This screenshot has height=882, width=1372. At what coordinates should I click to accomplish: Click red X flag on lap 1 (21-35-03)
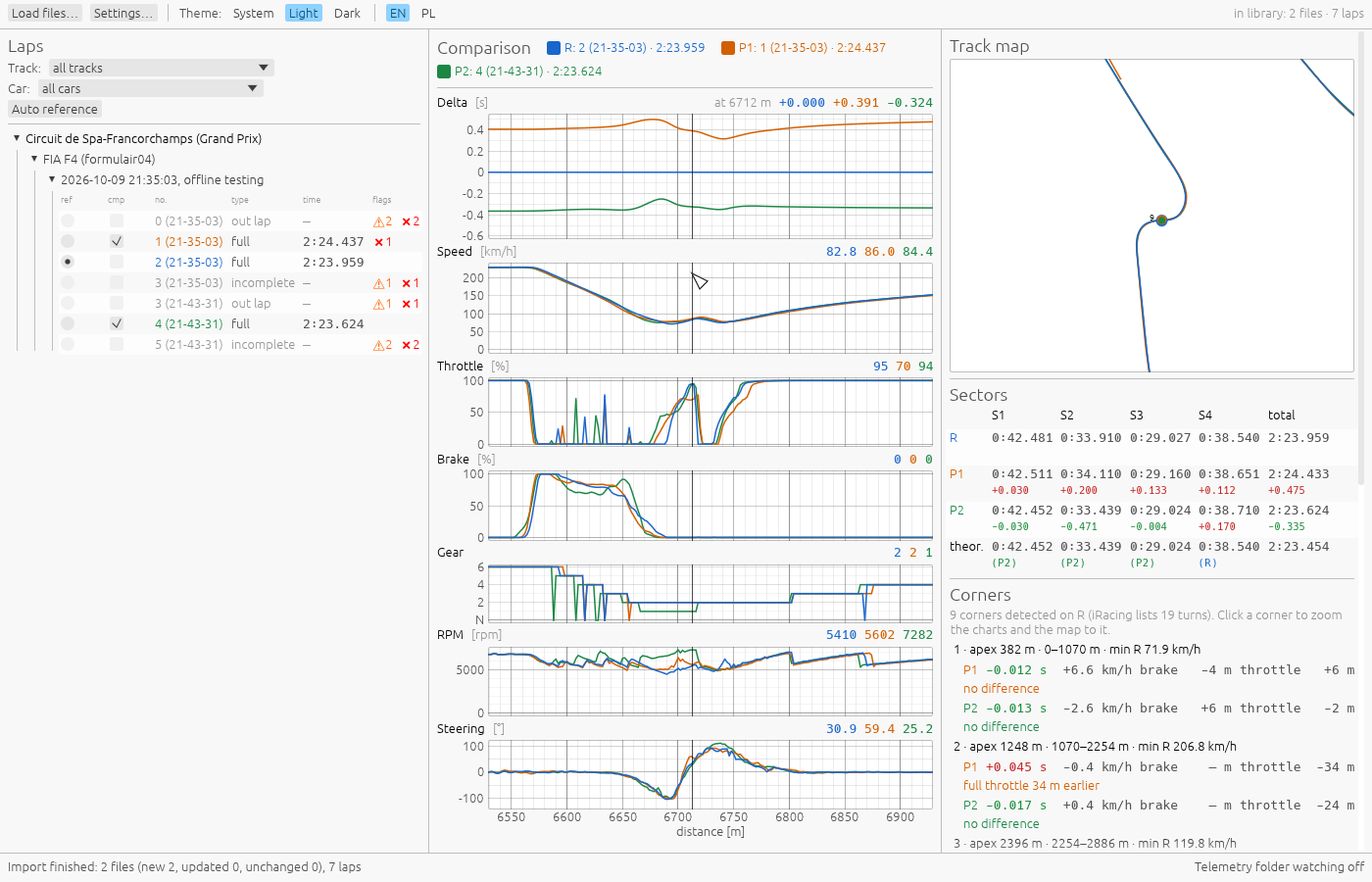tap(383, 242)
